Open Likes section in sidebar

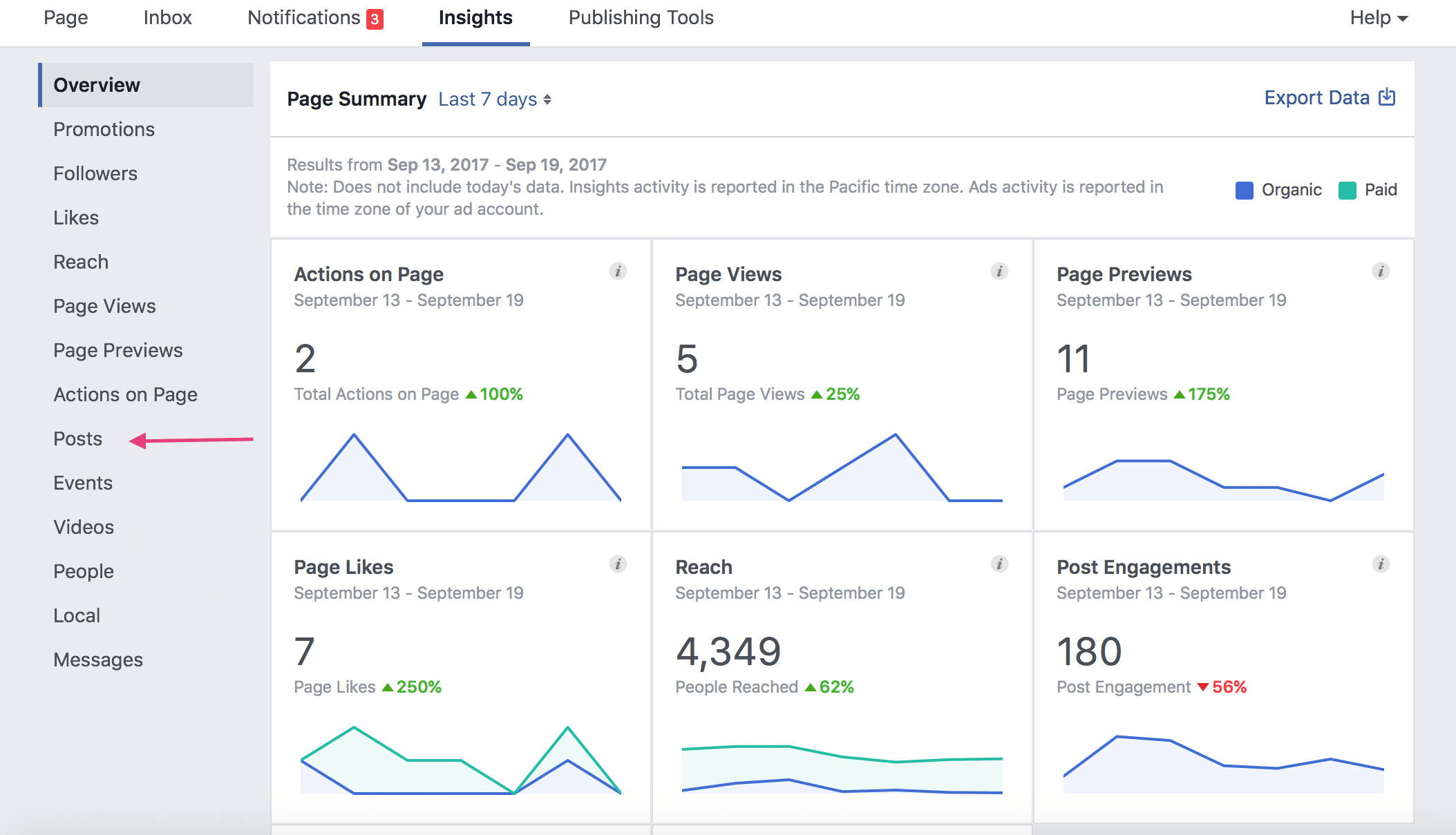tap(76, 218)
